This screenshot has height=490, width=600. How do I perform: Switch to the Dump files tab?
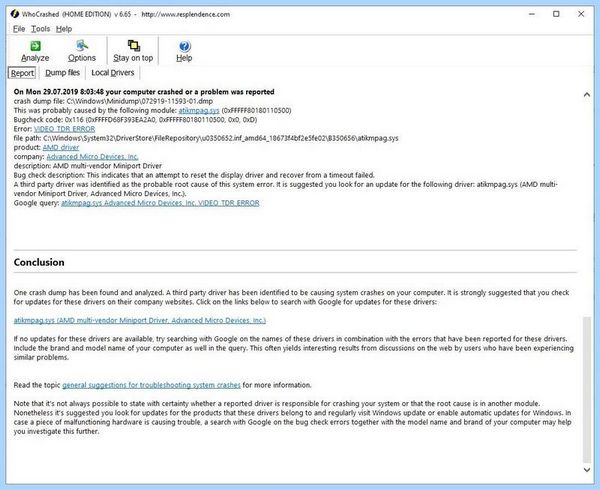click(x=62, y=73)
